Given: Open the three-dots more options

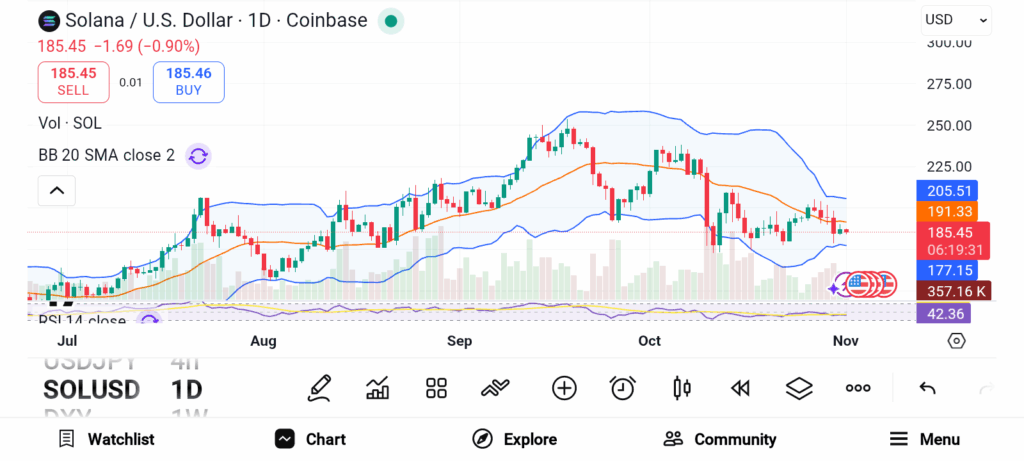Looking at the screenshot, I should tap(858, 388).
